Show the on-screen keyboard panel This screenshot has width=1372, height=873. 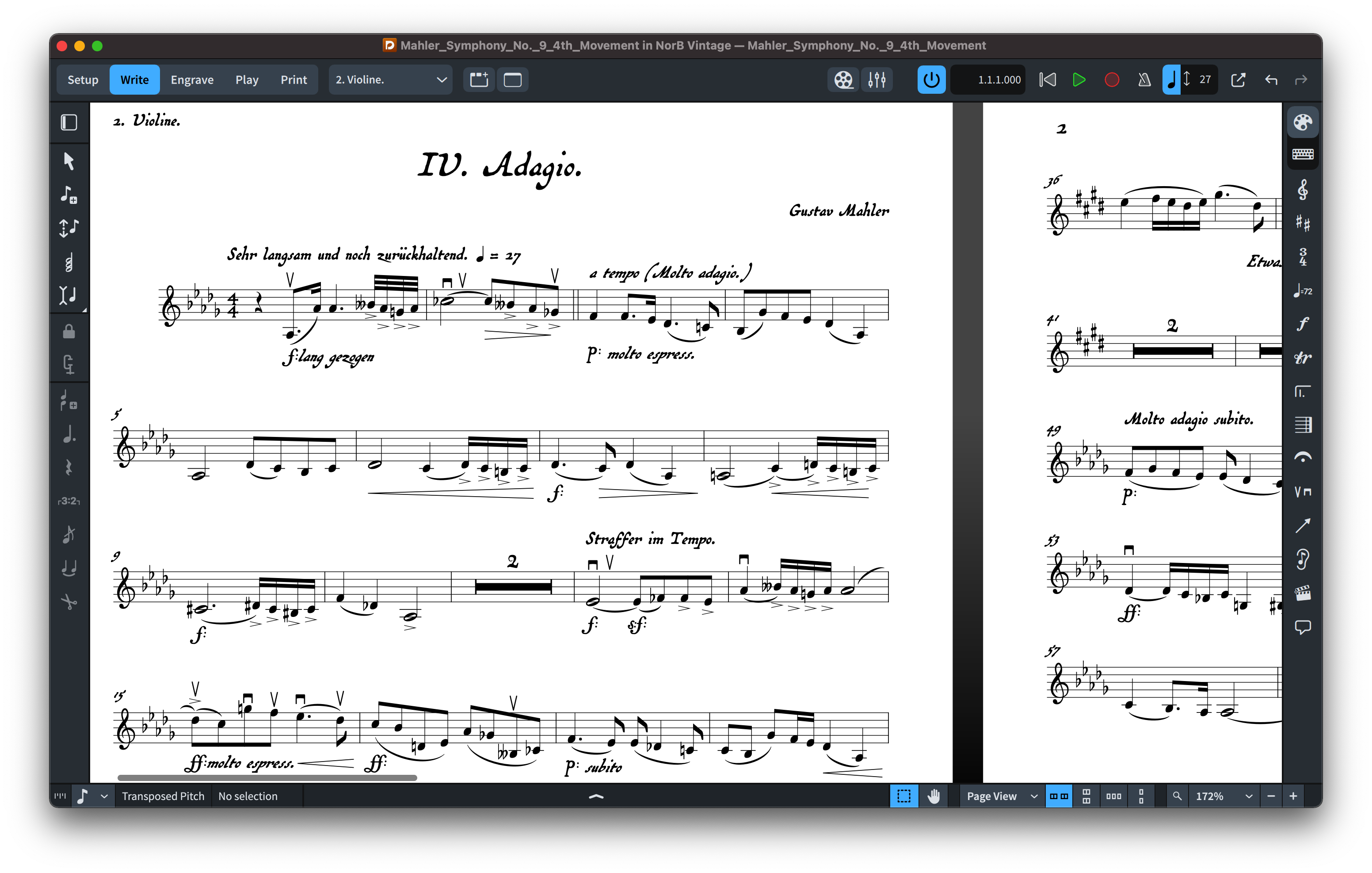coord(1303,154)
